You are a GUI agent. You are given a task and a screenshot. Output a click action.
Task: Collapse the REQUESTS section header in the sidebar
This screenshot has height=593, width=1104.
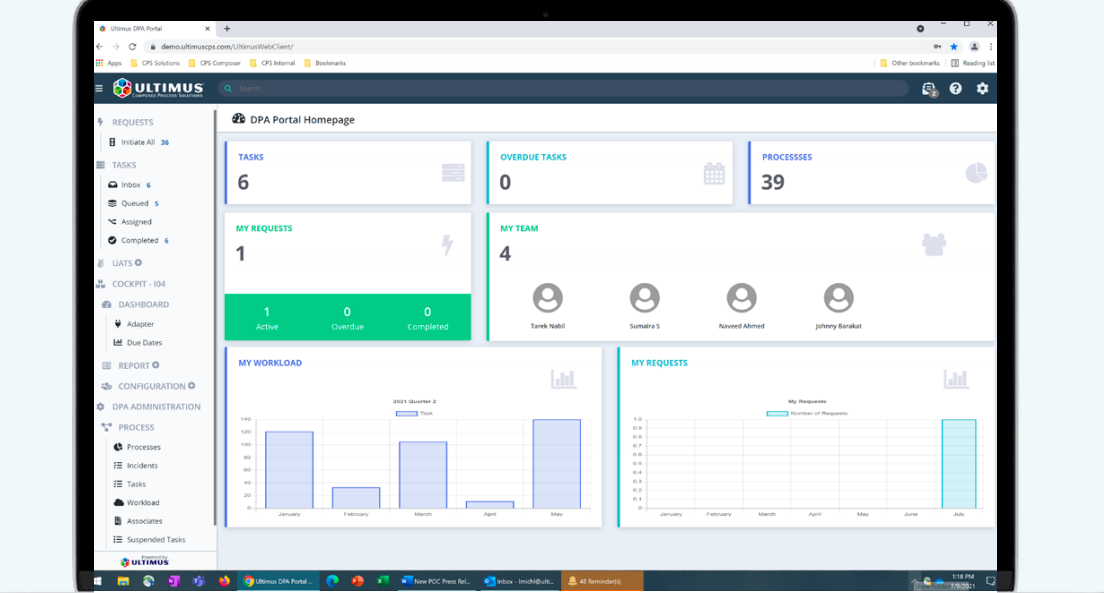tap(132, 123)
